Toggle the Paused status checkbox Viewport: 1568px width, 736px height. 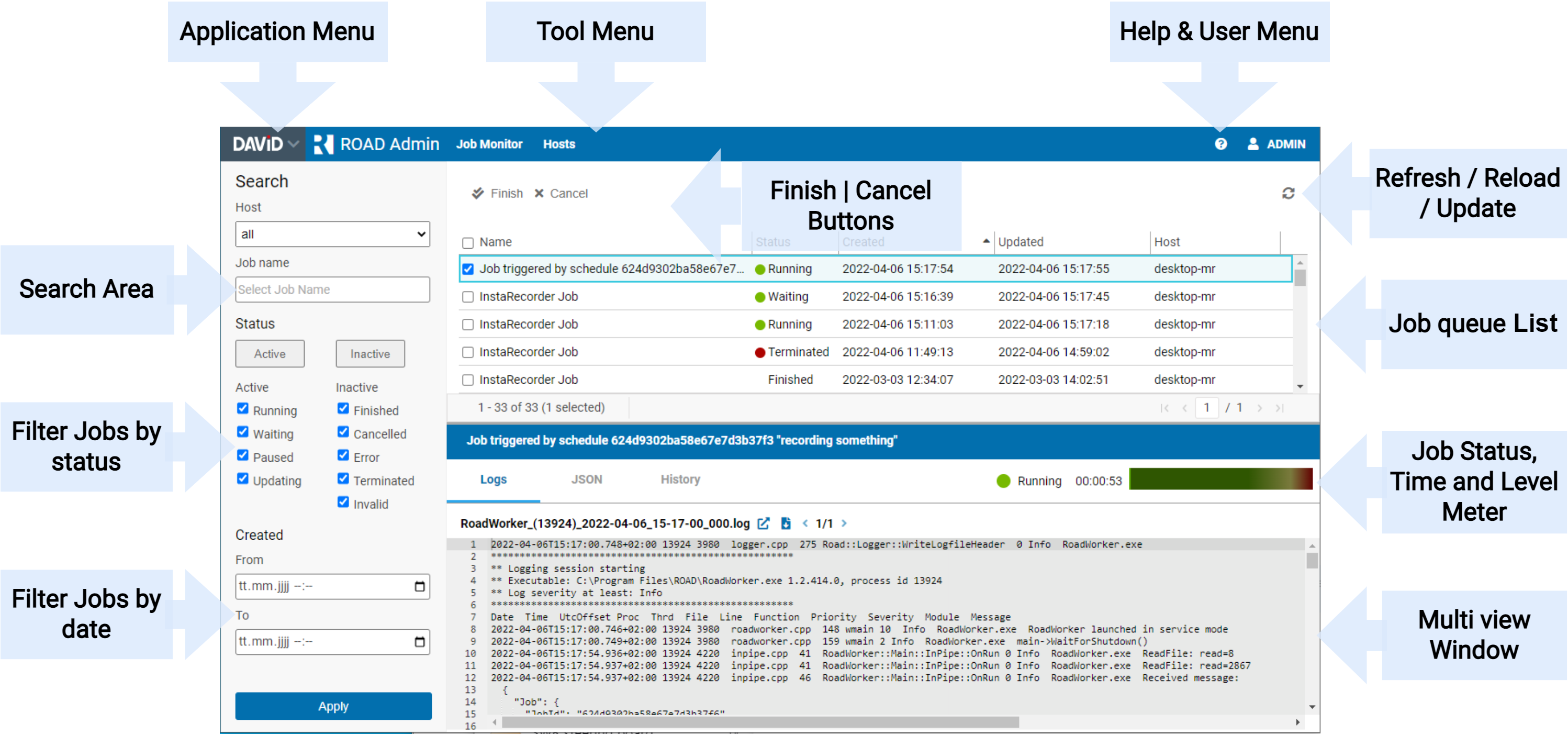coord(243,455)
